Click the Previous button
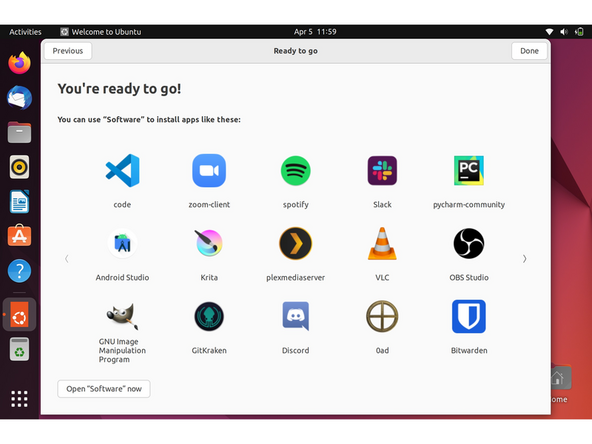 click(x=68, y=51)
